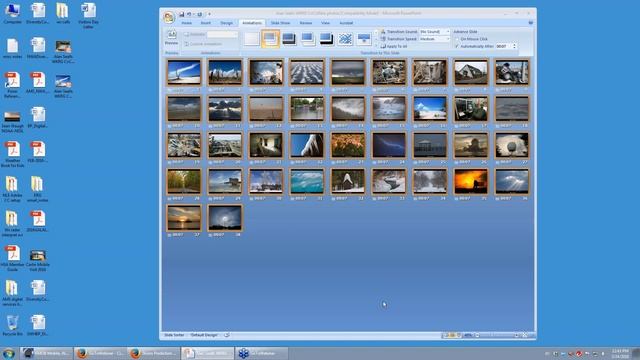Image resolution: width=640 pixels, height=360 pixels.
Task: Switch to first Firefox taskbar window
Action: coord(101,353)
